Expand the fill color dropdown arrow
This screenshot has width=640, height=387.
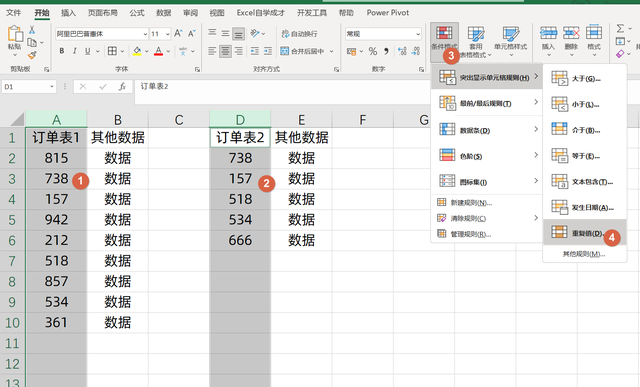click(147, 51)
